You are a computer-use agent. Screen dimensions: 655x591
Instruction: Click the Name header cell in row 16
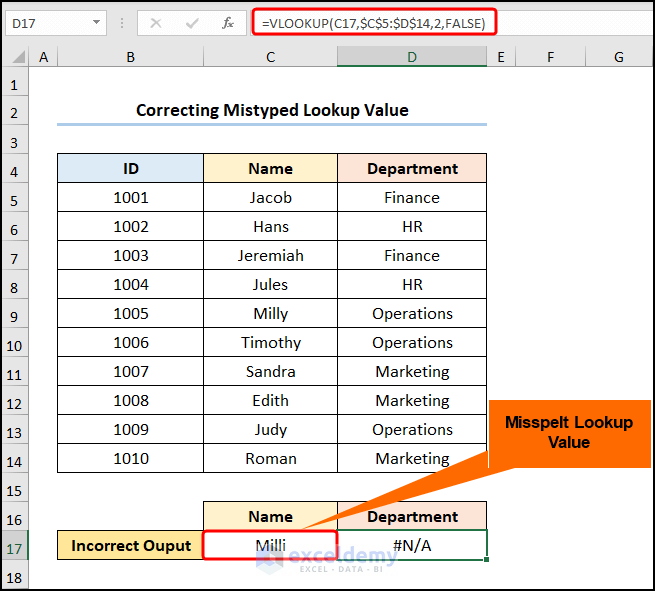(x=270, y=516)
